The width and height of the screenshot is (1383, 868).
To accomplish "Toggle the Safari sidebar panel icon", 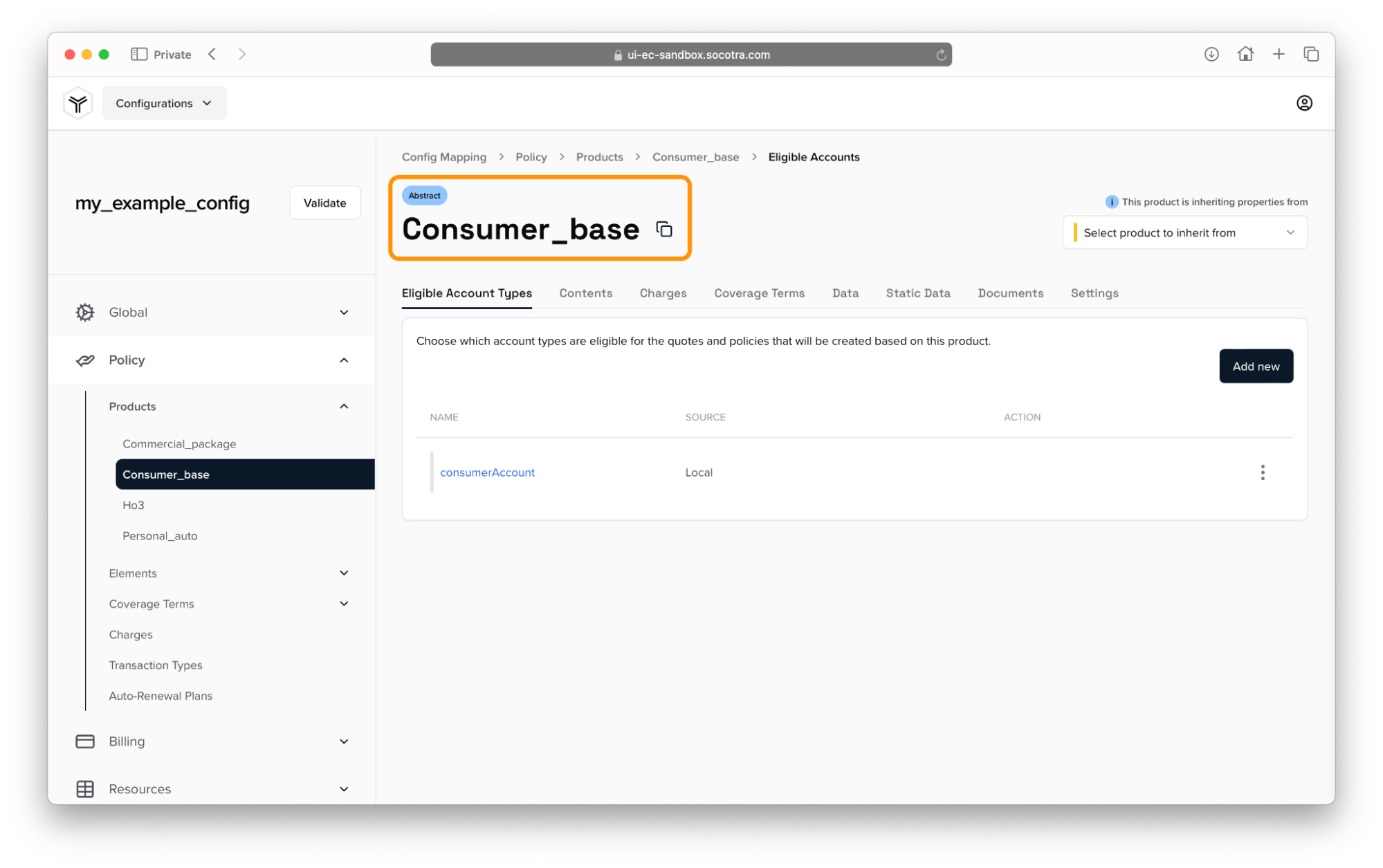I will click(x=138, y=54).
